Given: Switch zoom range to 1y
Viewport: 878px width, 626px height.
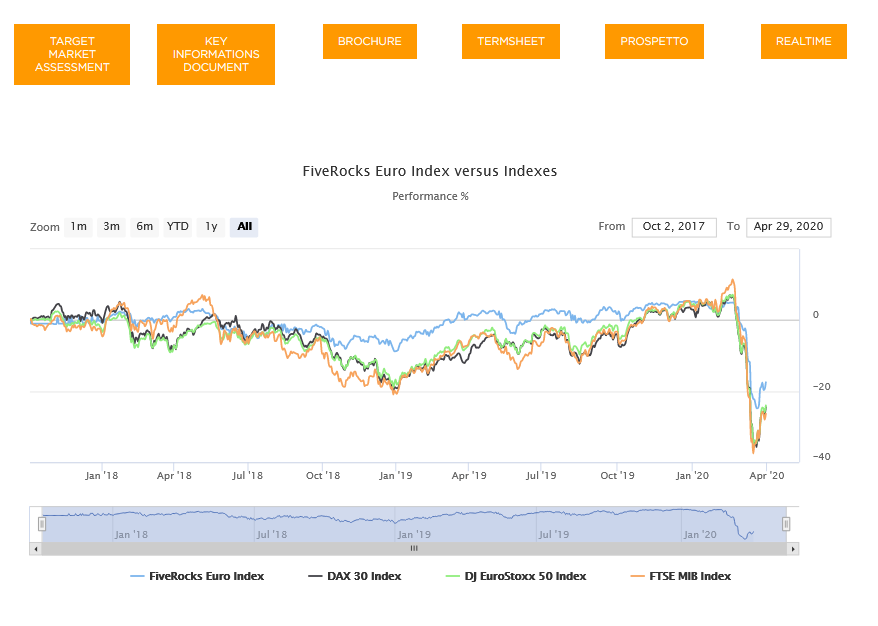Looking at the screenshot, I should click(x=211, y=227).
